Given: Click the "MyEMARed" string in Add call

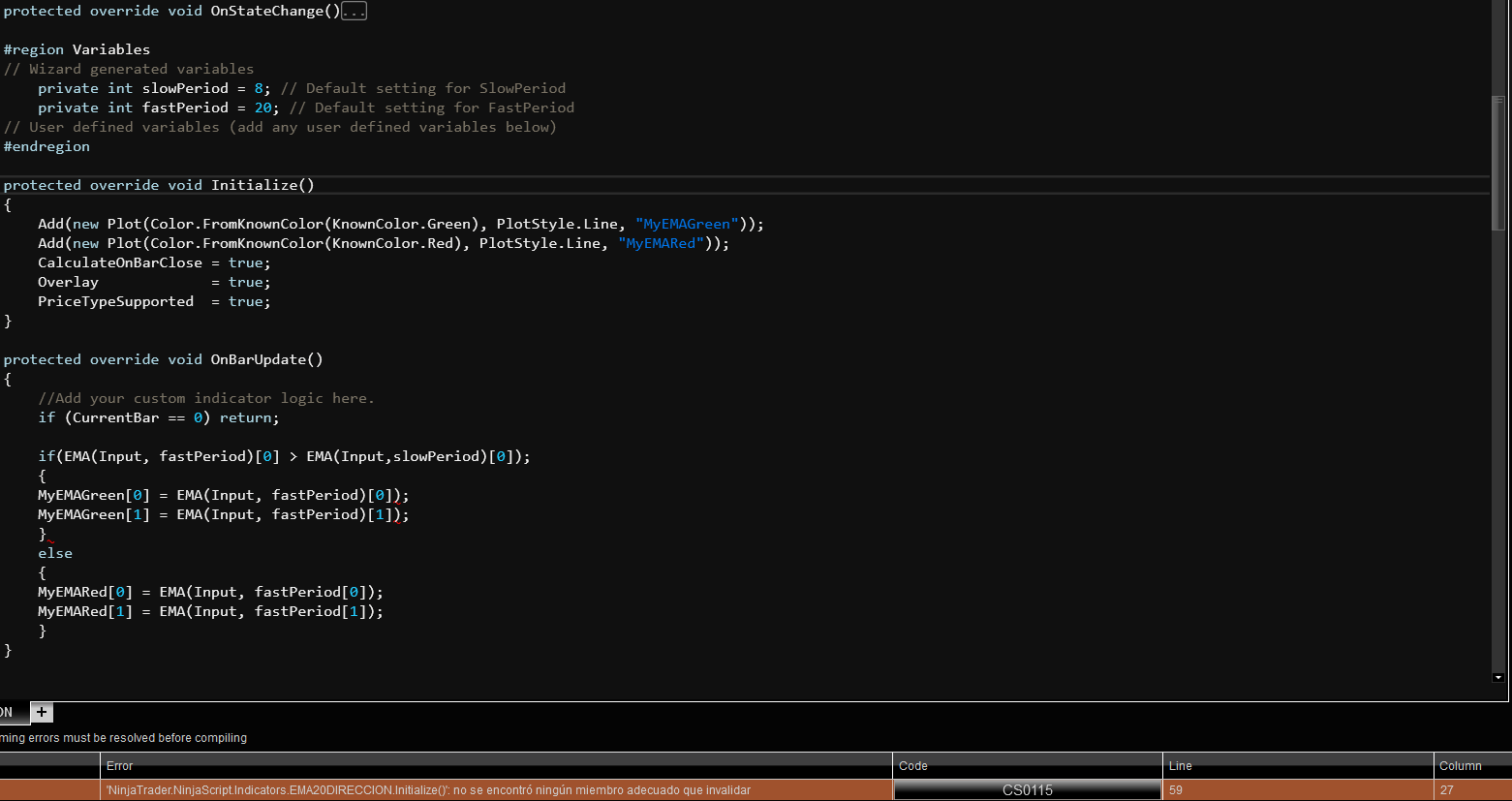Looking at the screenshot, I should pos(661,243).
